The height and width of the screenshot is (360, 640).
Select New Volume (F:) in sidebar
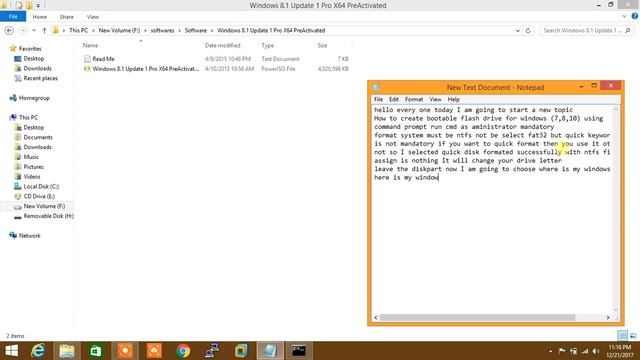[44, 206]
